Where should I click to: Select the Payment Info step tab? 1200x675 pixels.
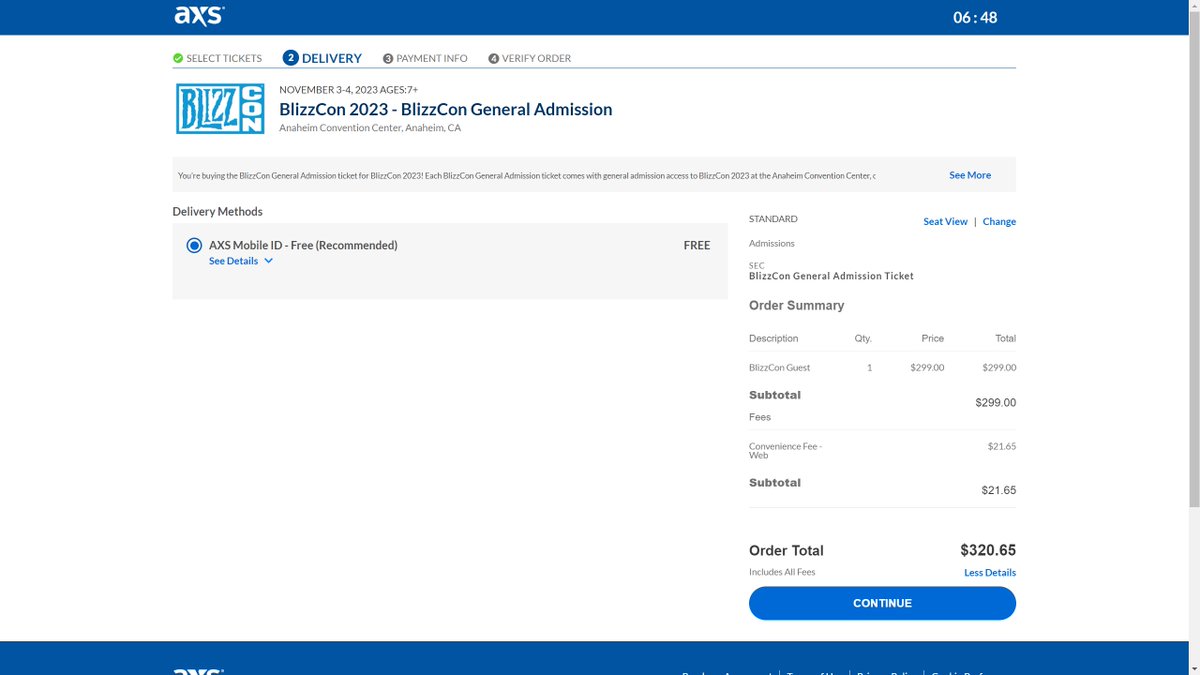coord(425,59)
